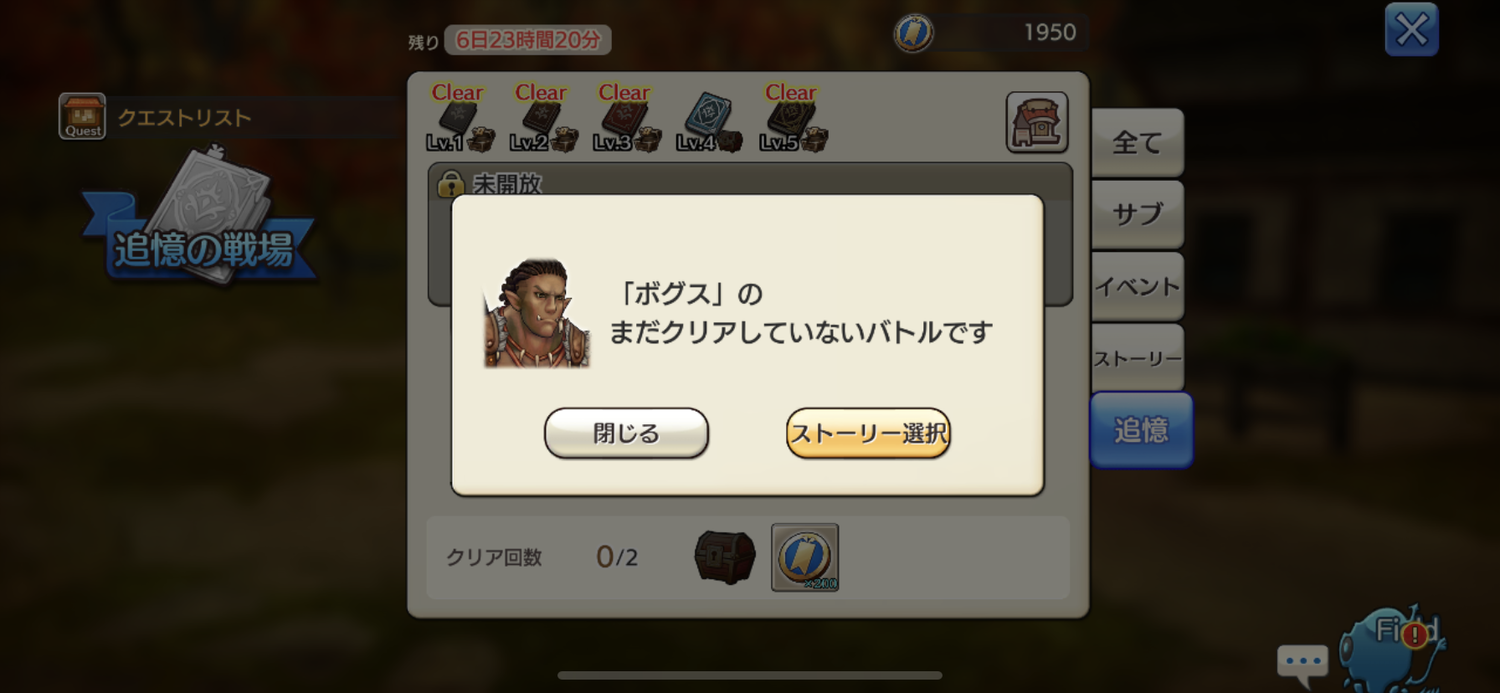Click the treasure chest reward icon
Viewport: 1500px width, 693px height.
(725, 557)
